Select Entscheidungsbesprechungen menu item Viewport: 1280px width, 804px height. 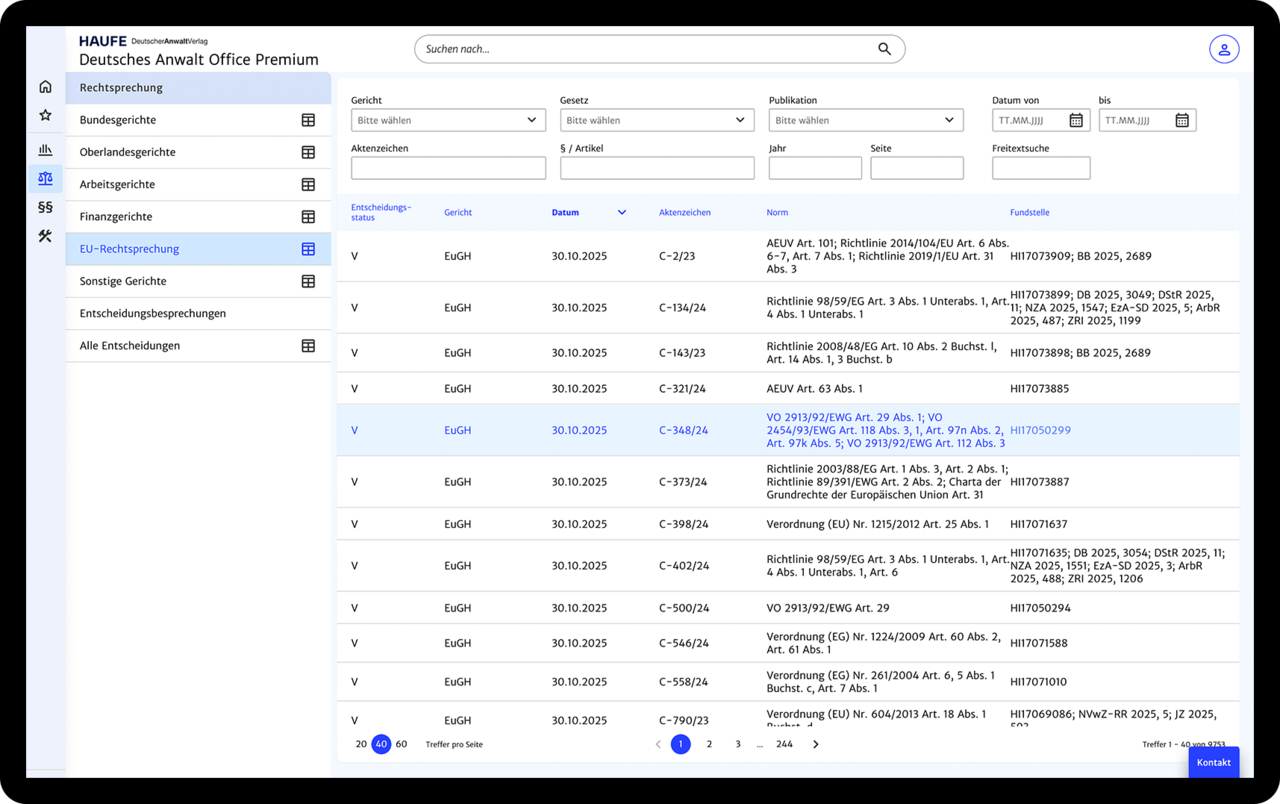pyautogui.click(x=152, y=314)
